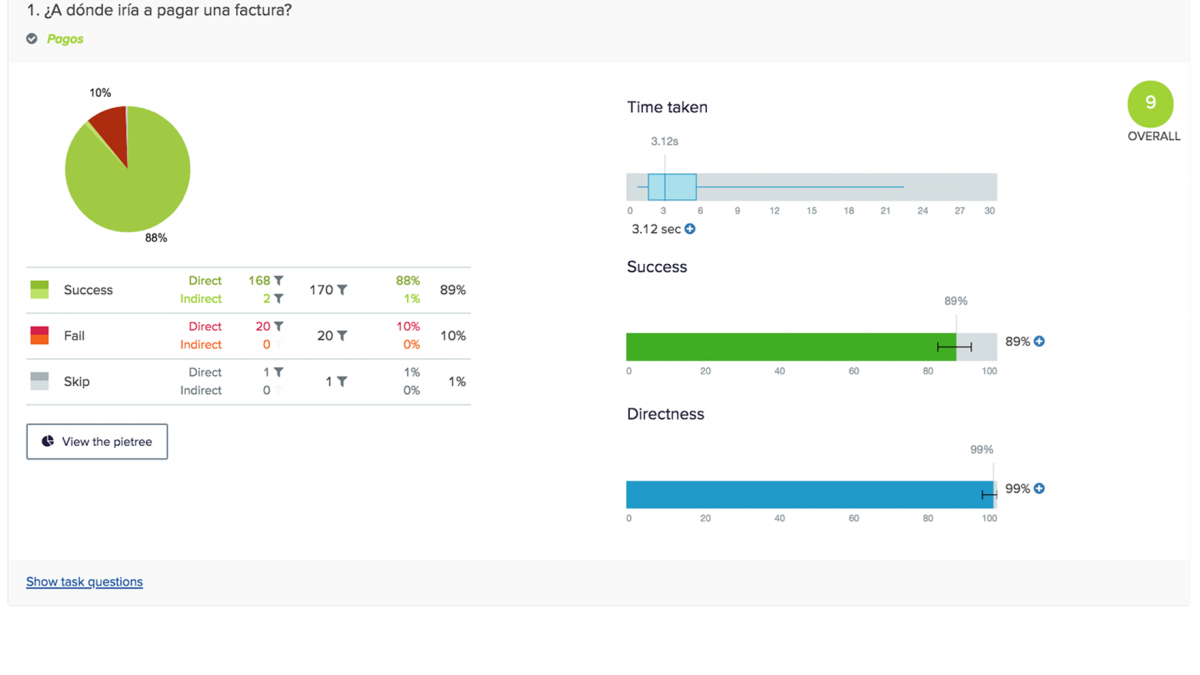Click the 'Fail' row label in the table
Screen dimensions: 1200x675
74,336
